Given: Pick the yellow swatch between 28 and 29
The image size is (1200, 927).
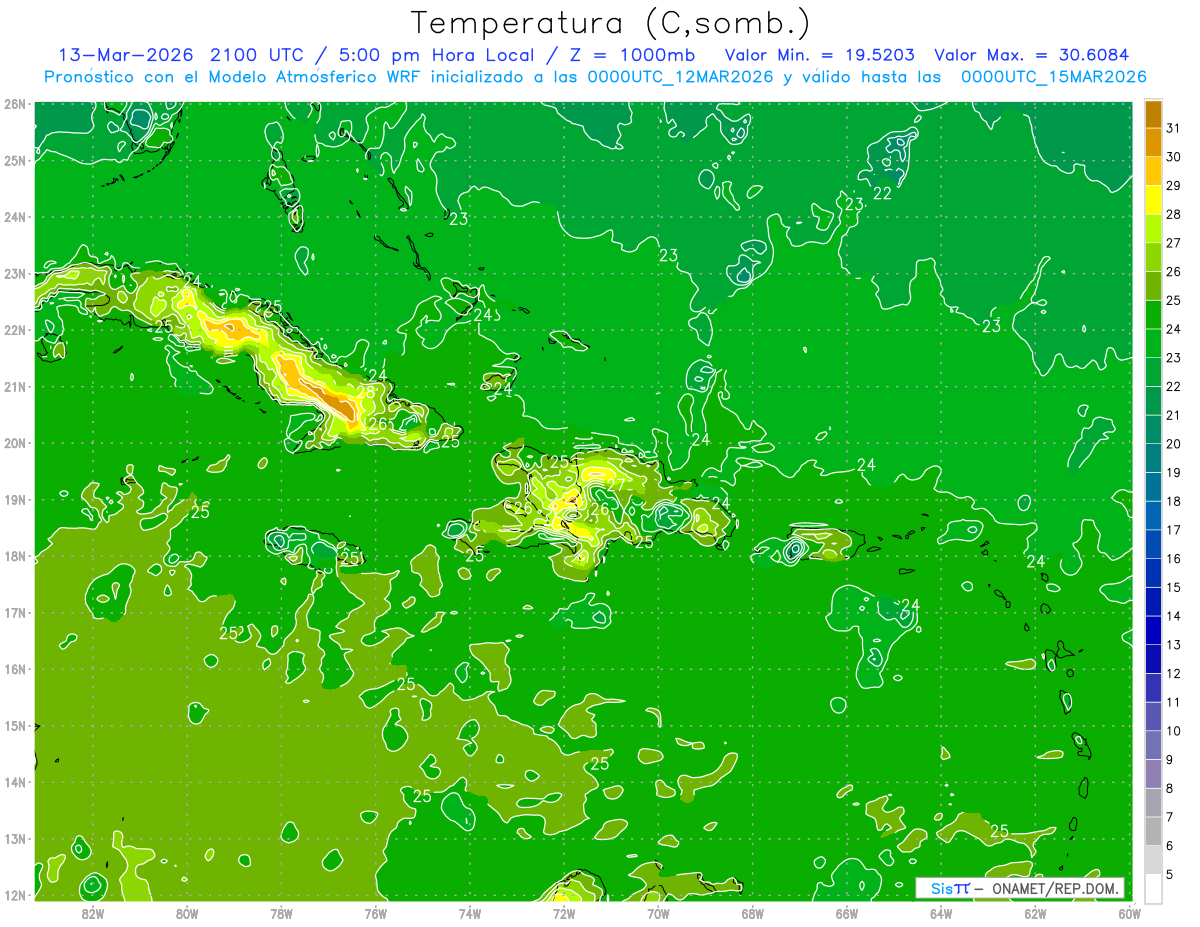Looking at the screenshot, I should pos(1153,200).
